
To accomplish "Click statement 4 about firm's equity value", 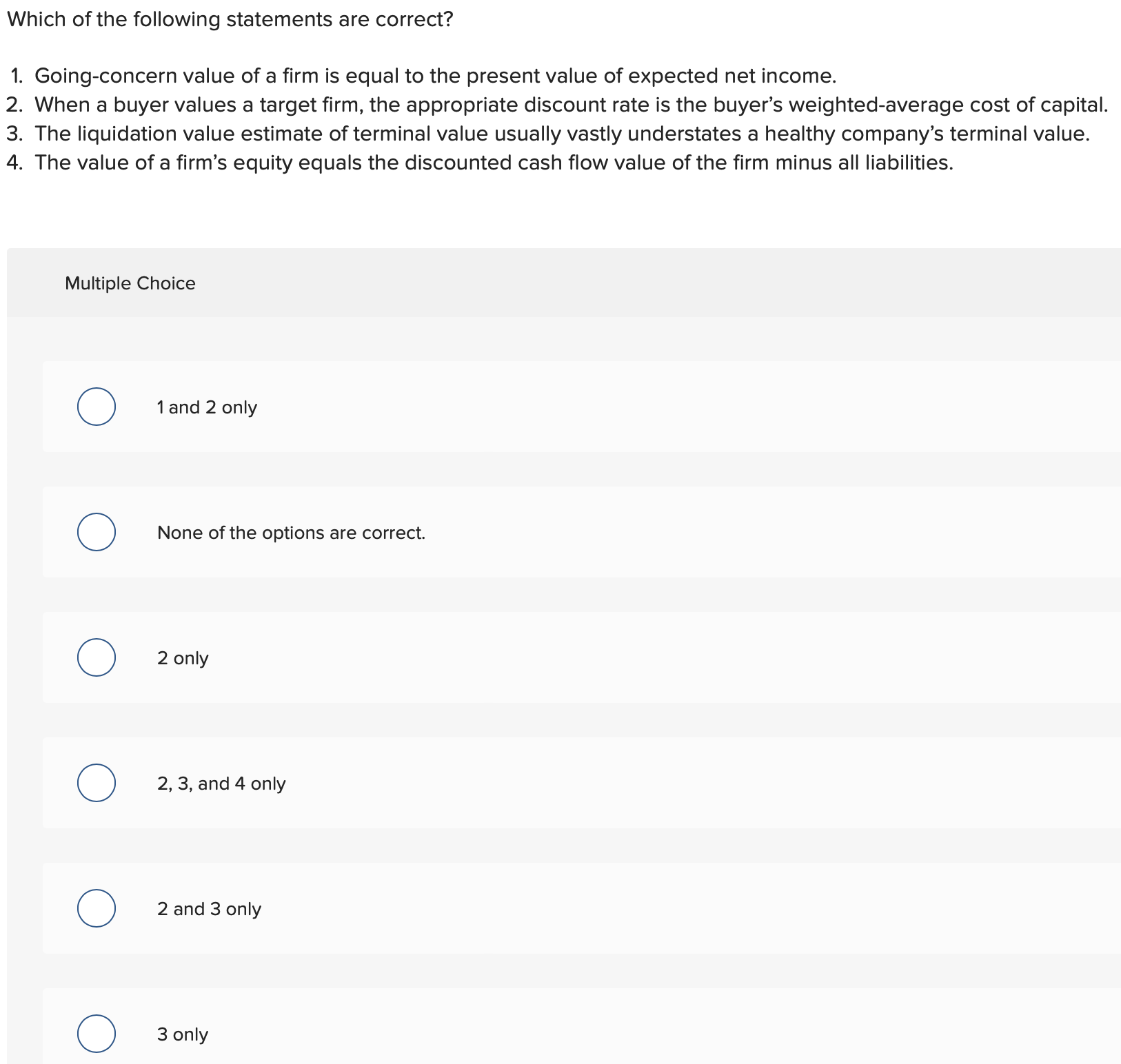I will click(483, 163).
